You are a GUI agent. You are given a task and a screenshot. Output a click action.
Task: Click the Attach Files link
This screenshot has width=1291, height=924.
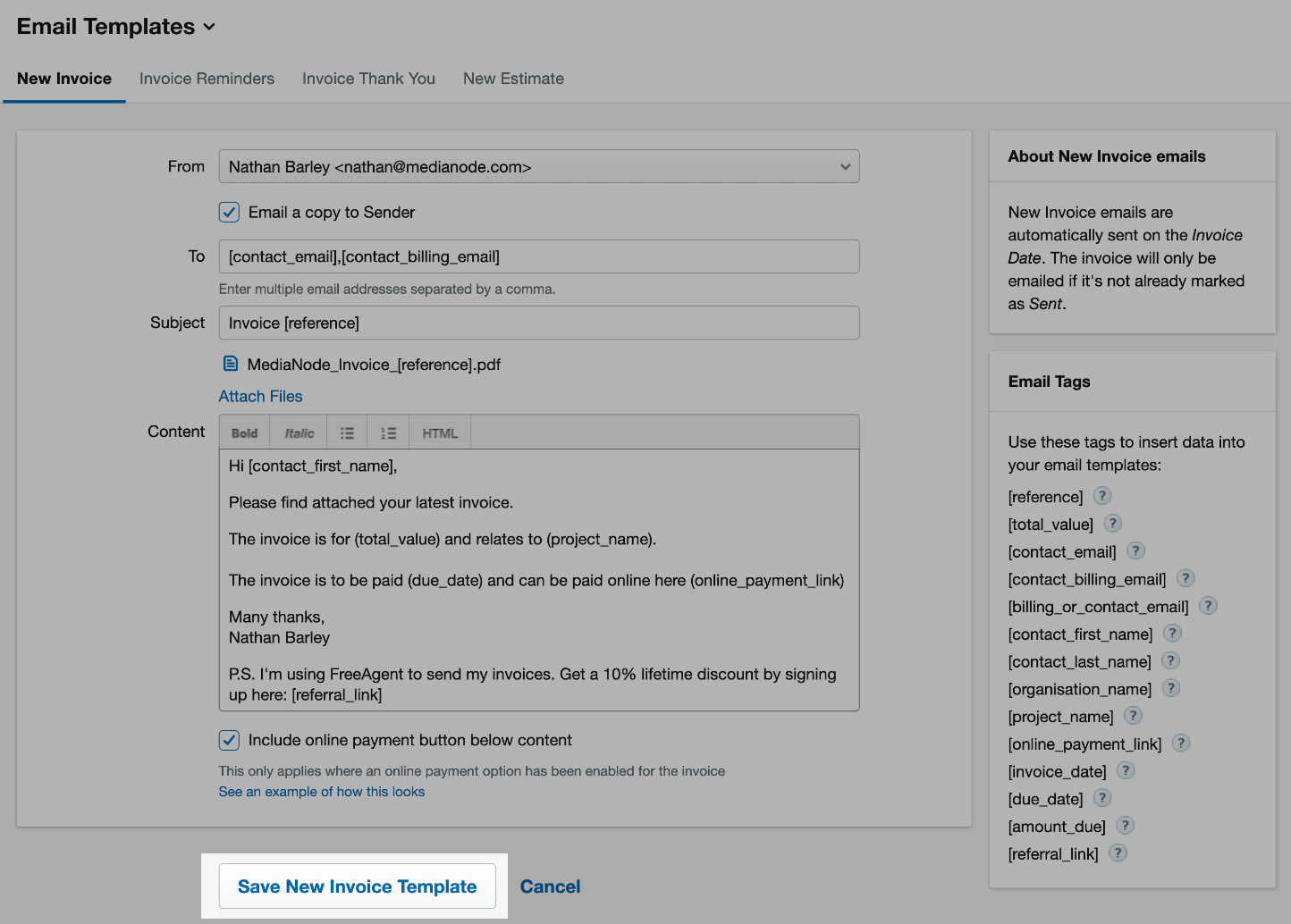[x=260, y=396]
